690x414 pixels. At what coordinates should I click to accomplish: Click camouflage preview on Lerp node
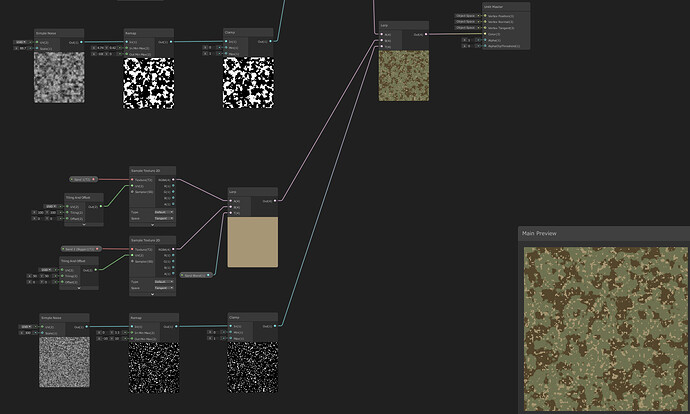pyautogui.click(x=404, y=76)
